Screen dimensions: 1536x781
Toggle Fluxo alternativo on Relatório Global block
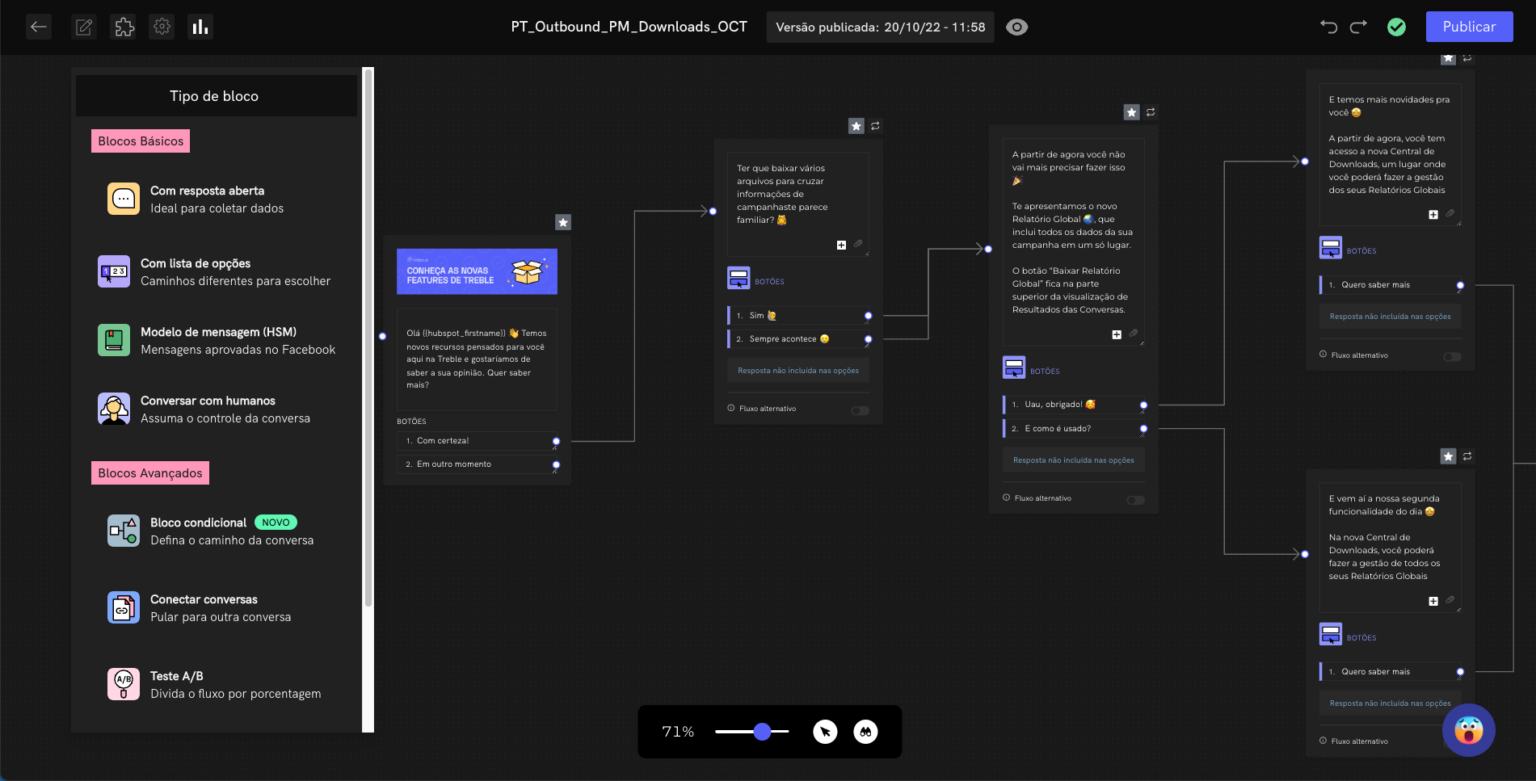(x=1135, y=500)
